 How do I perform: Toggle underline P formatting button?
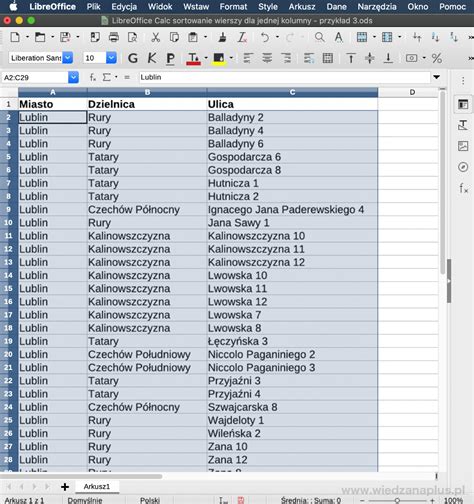(170, 58)
